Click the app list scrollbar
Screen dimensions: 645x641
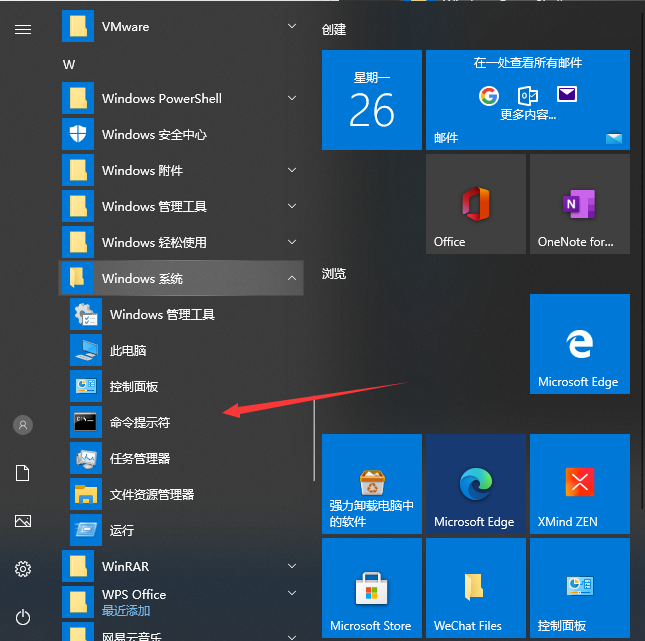click(314, 440)
